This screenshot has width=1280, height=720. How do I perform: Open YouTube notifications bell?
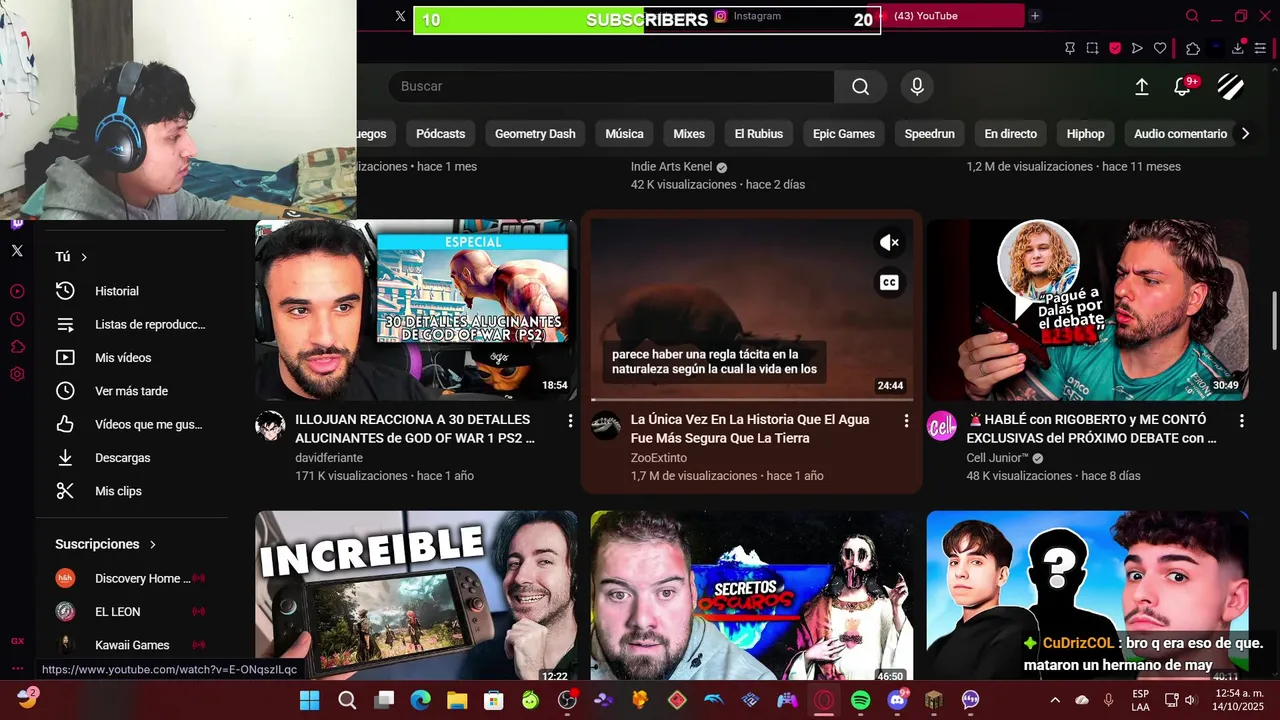pyautogui.click(x=1182, y=87)
